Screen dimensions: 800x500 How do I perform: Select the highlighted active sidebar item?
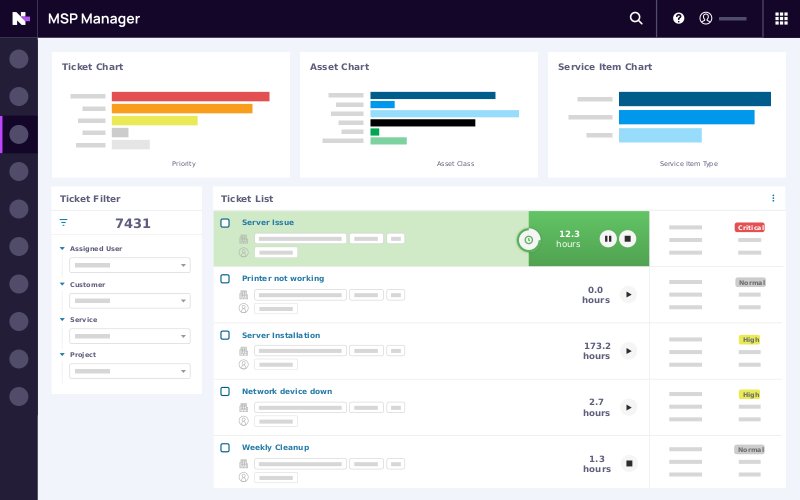click(x=19, y=135)
